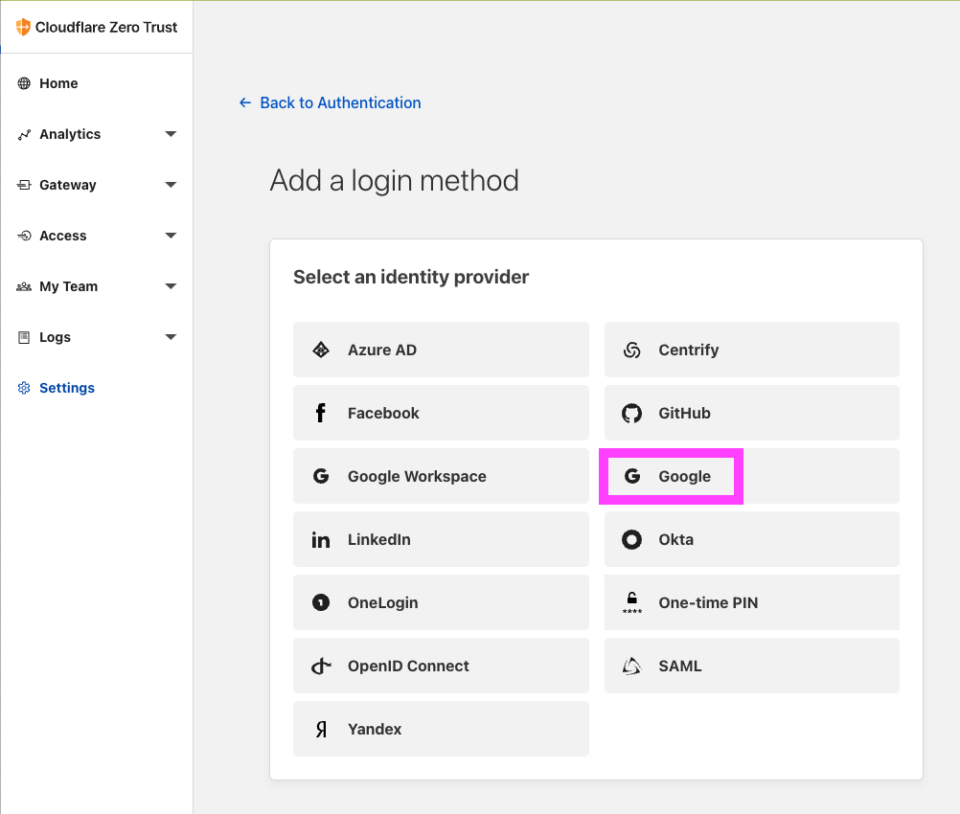The image size is (960, 814).
Task: Click the Access sidebar icon
Action: pyautogui.click(x=24, y=236)
